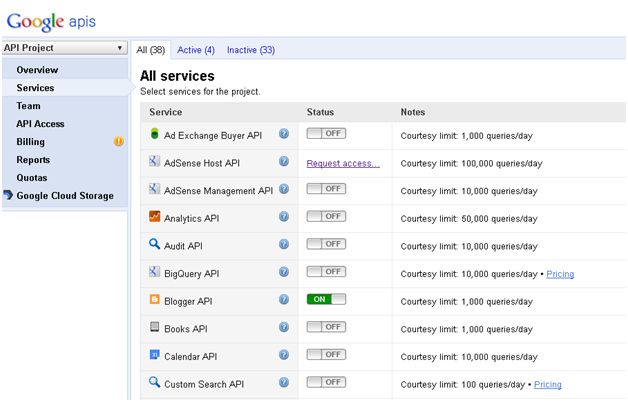The height and width of the screenshot is (402, 628).
Task: Click the Blogger API service name
Action: click(188, 302)
